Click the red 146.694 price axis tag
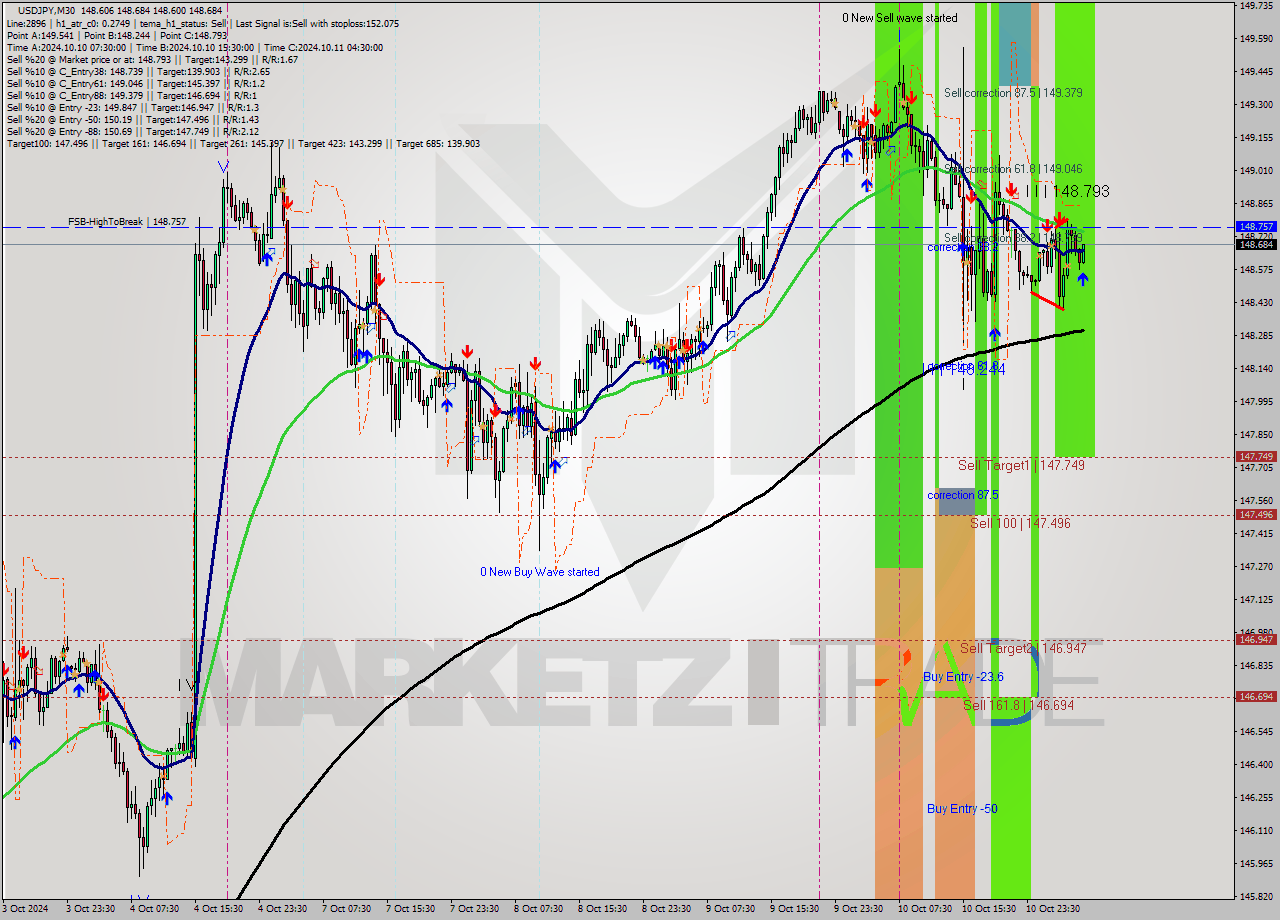The width and height of the screenshot is (1280, 920). pyautogui.click(x=1256, y=696)
